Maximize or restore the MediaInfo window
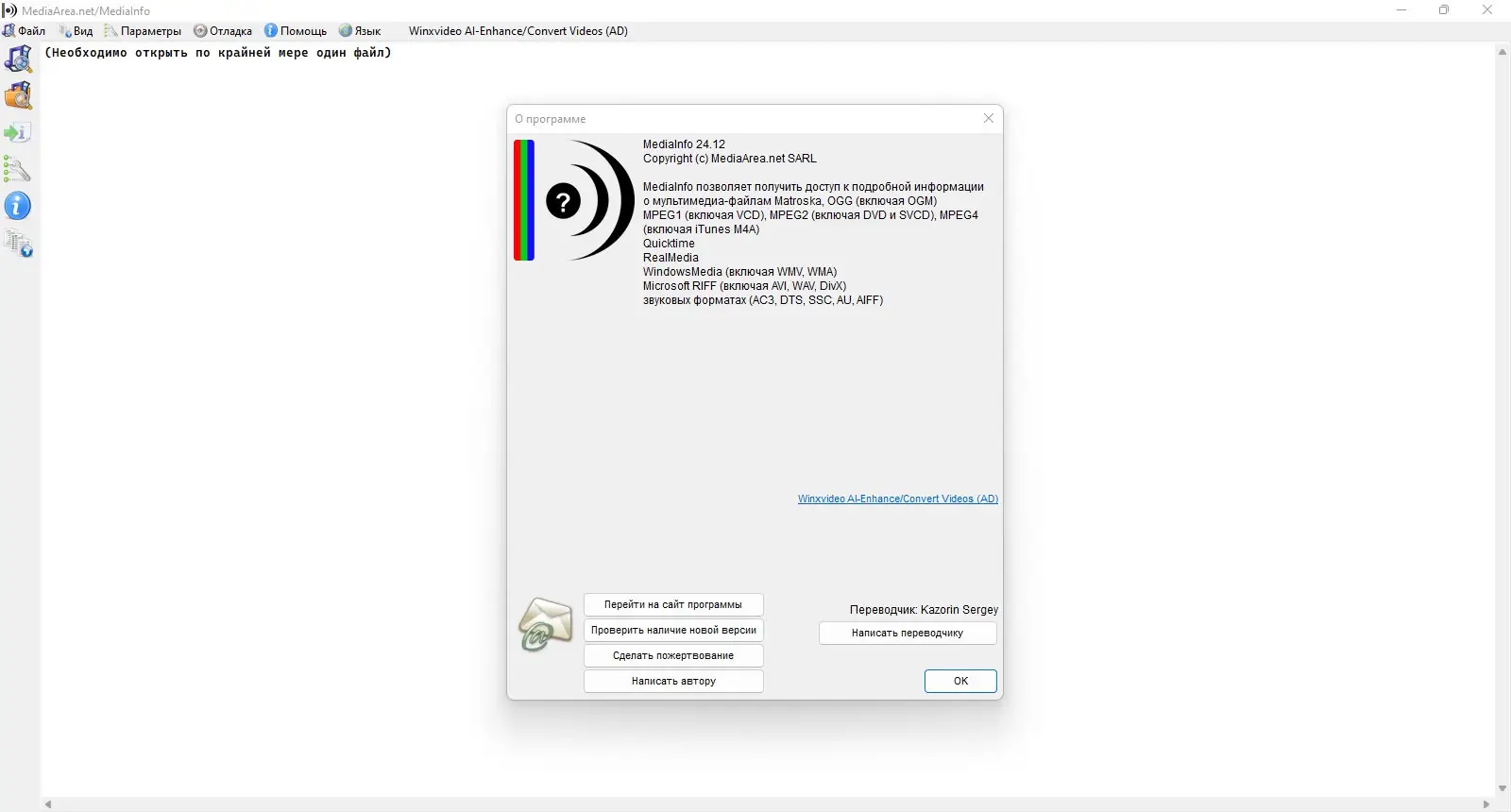The width and height of the screenshot is (1511, 812). pos(1444,10)
